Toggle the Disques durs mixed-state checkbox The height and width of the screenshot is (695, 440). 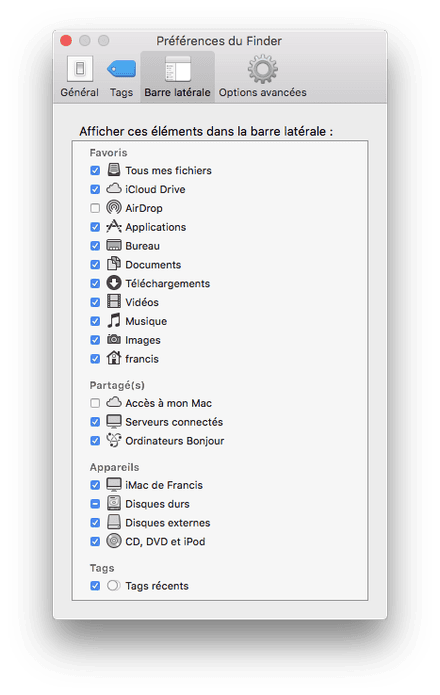pyautogui.click(x=95, y=504)
